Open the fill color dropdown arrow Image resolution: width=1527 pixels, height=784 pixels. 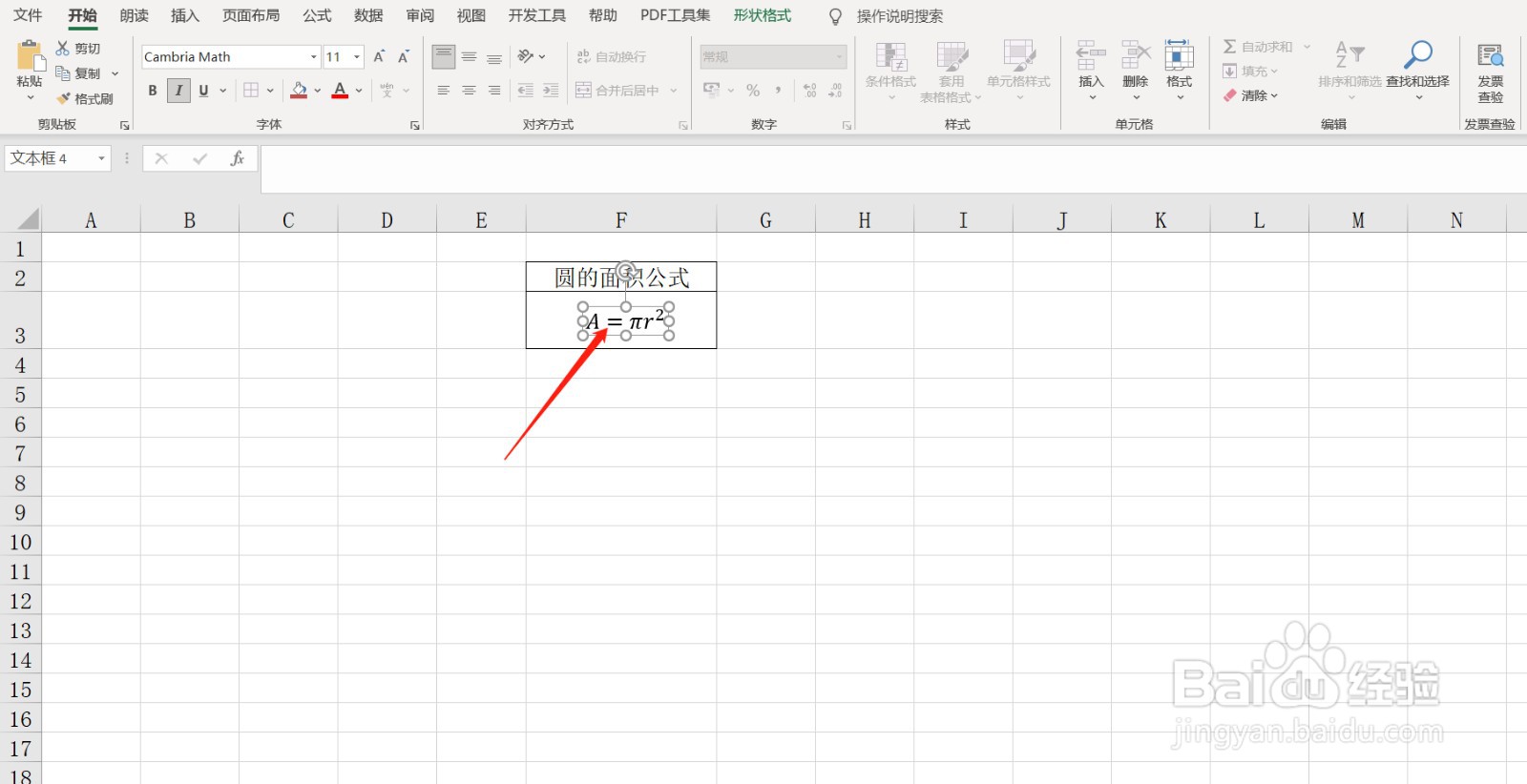click(x=318, y=91)
